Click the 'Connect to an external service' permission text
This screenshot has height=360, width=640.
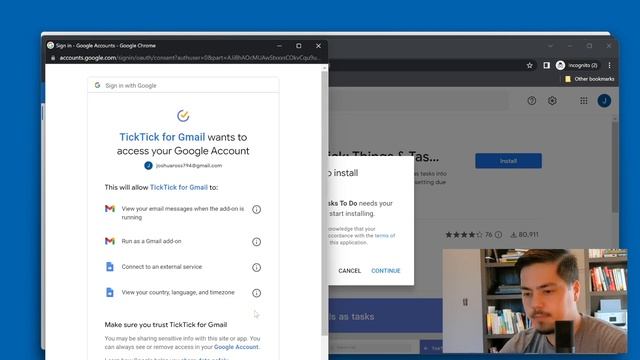(162, 267)
